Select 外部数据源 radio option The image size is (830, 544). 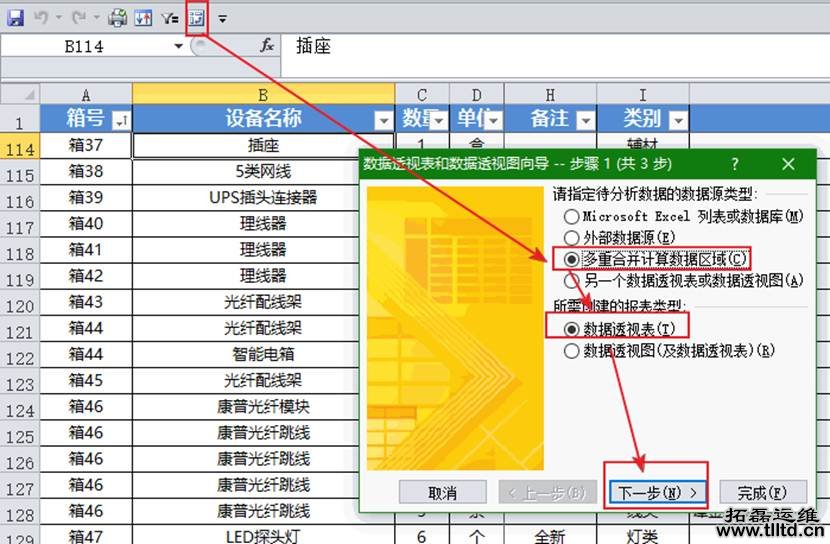click(x=572, y=238)
